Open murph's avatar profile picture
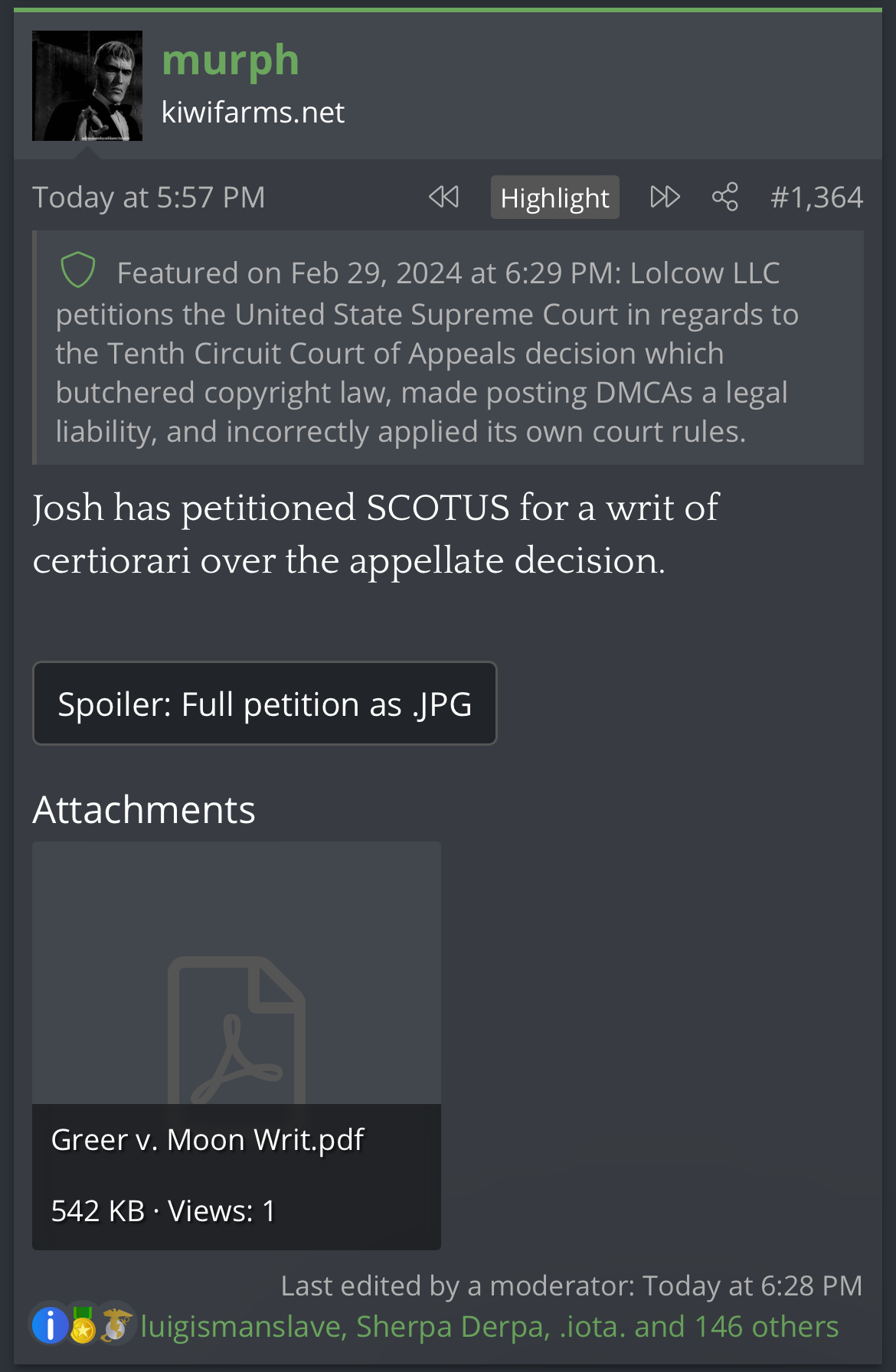This screenshot has height=1372, width=896. coord(87,86)
